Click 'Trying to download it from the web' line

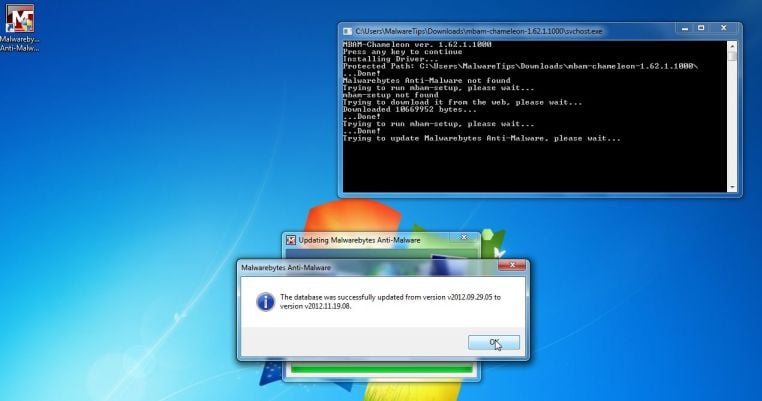(x=462, y=103)
